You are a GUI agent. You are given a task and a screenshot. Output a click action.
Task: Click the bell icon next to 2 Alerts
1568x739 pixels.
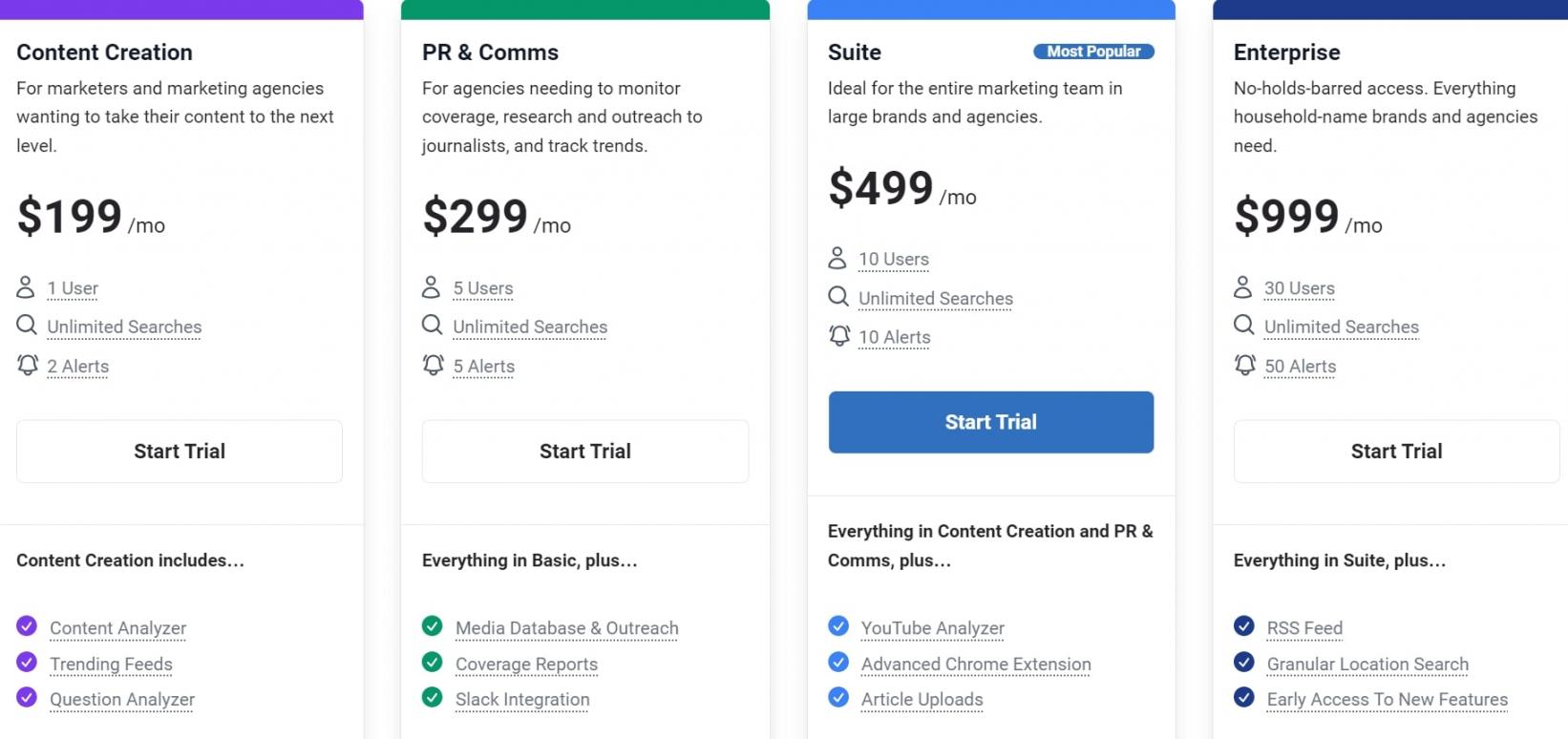coord(28,366)
